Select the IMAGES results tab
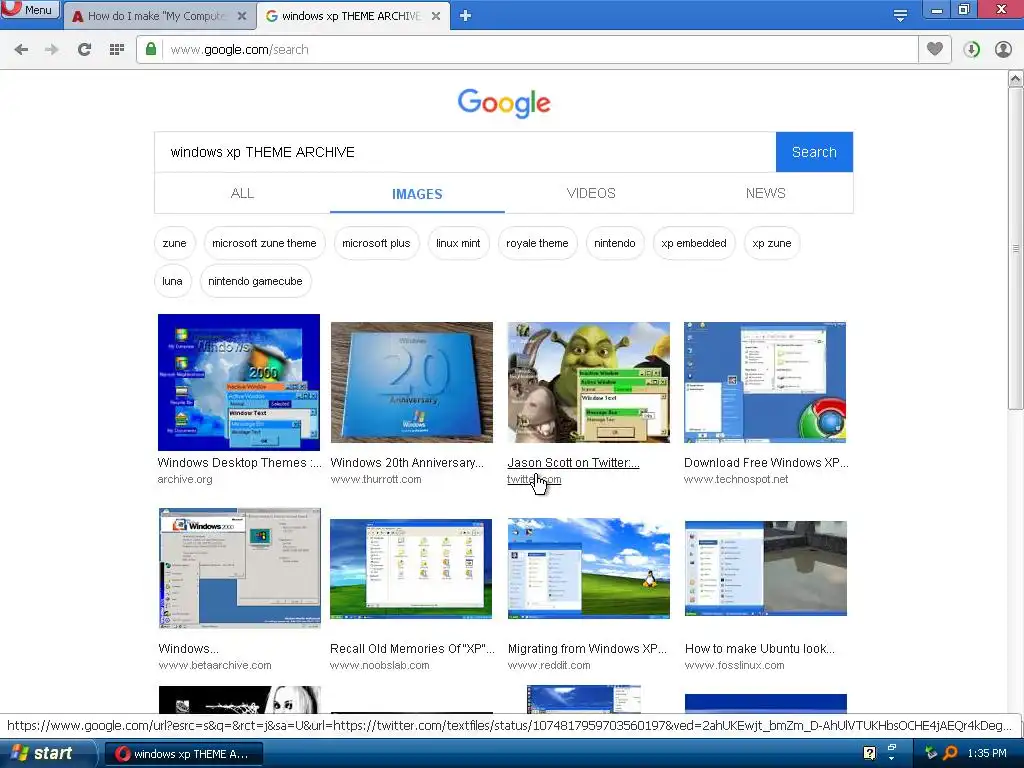The width and height of the screenshot is (1024, 768). pyautogui.click(x=417, y=194)
